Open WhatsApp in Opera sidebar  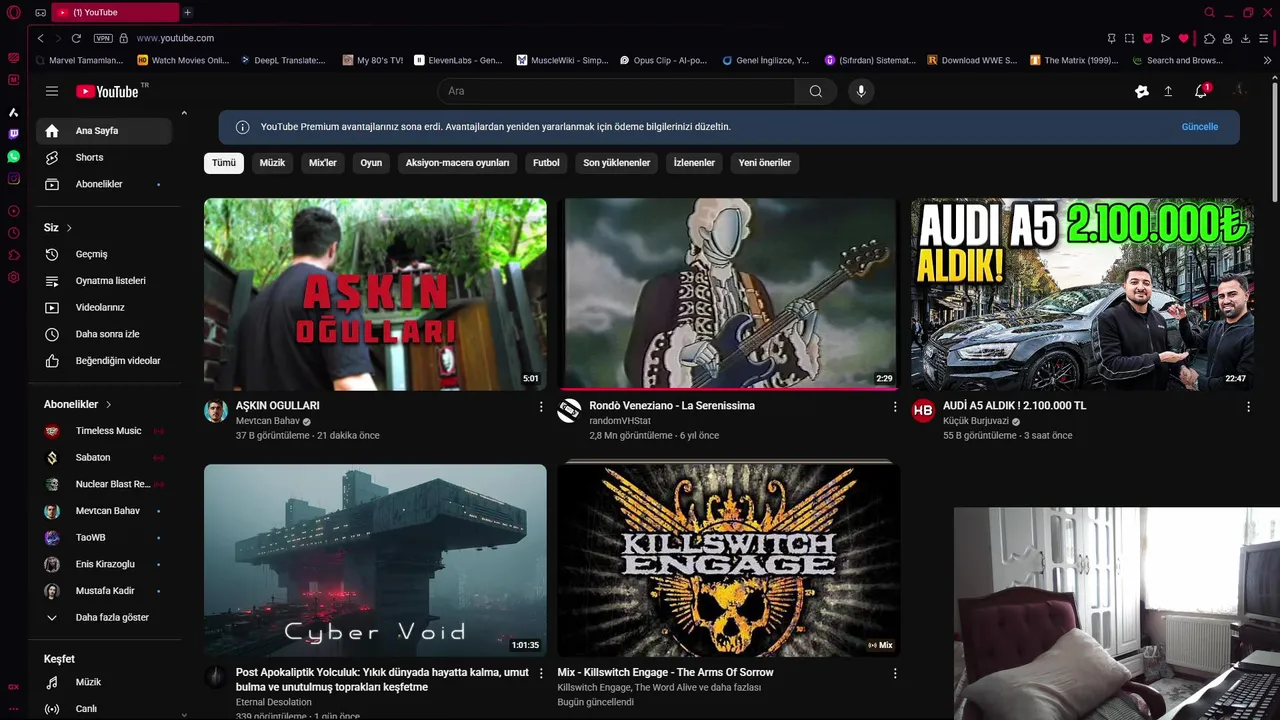(14, 157)
